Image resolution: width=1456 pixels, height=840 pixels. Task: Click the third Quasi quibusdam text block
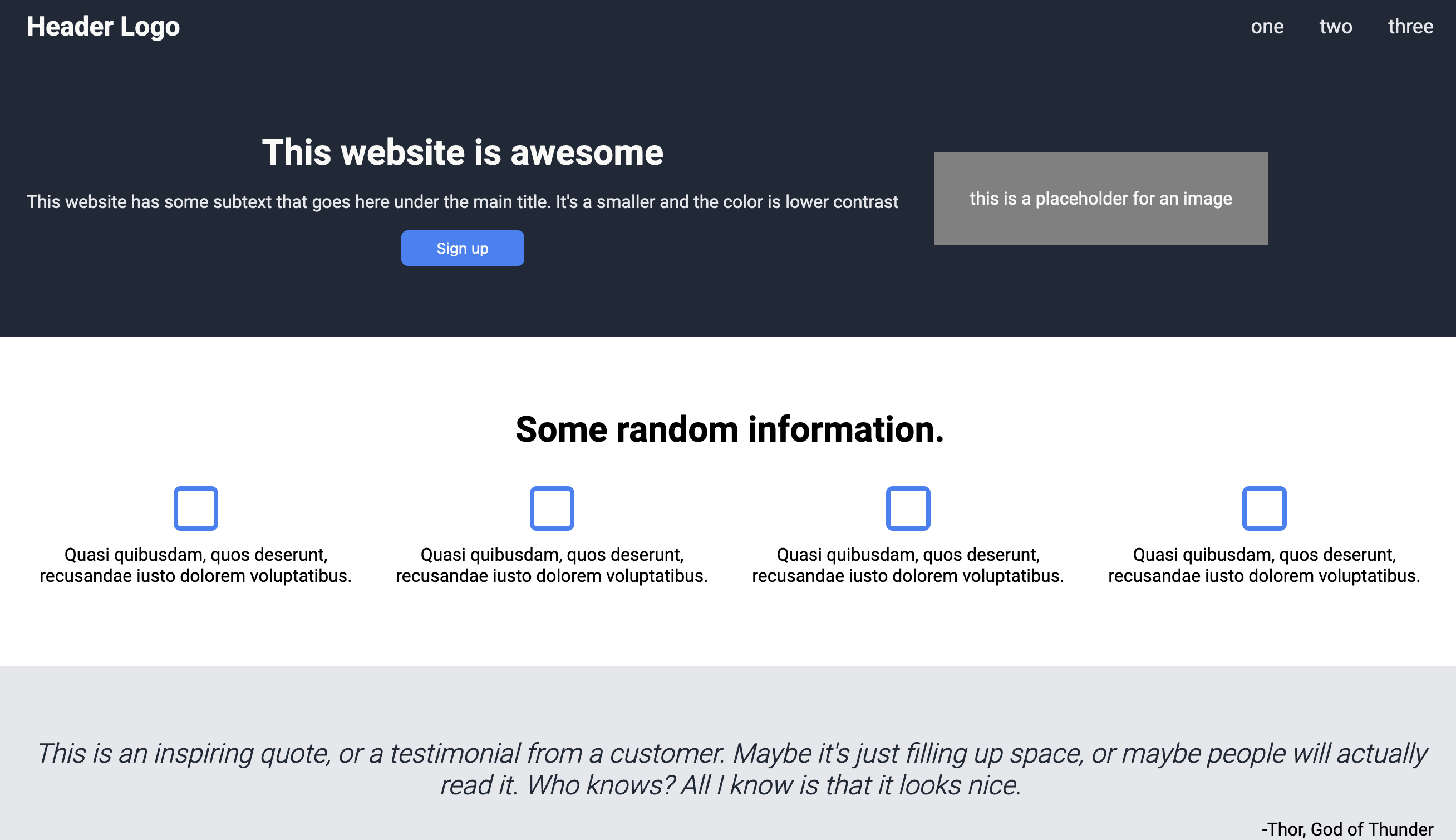[x=908, y=564]
